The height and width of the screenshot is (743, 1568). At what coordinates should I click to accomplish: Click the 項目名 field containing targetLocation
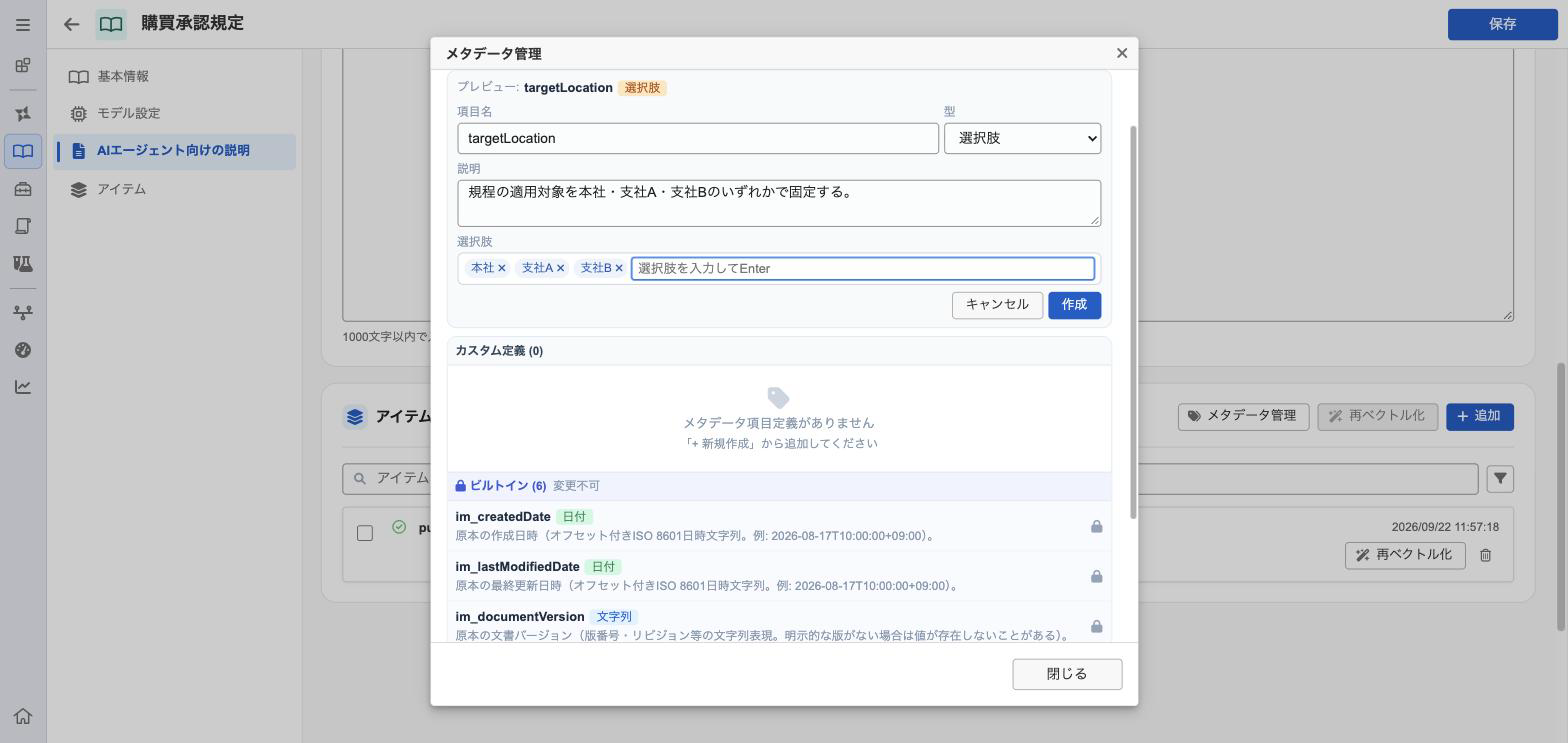698,138
